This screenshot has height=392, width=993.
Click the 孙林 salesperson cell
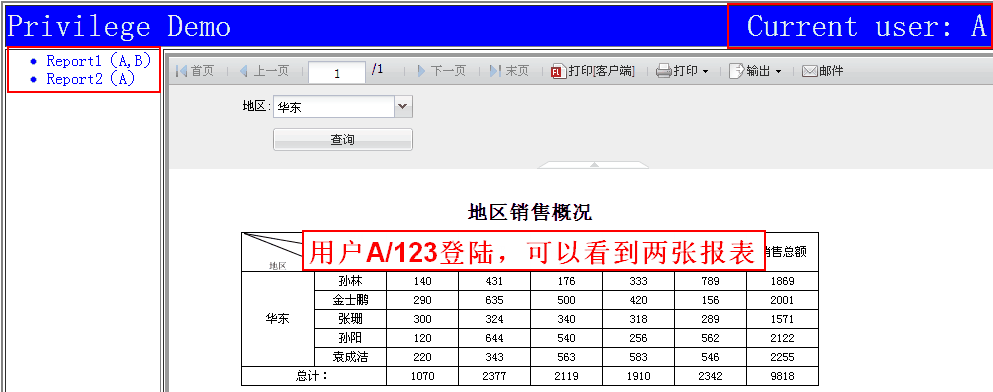[350, 281]
